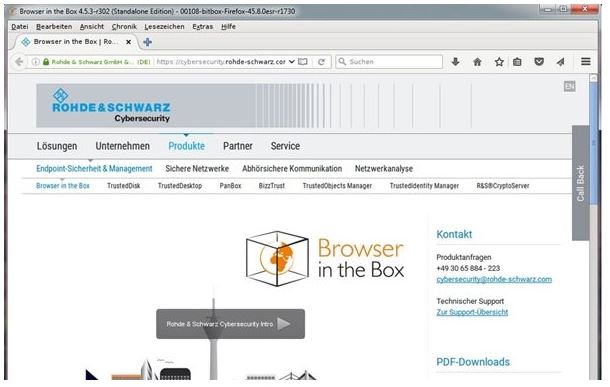Open the site information icon in the address bar
The image size is (610, 387).
[x=35, y=62]
